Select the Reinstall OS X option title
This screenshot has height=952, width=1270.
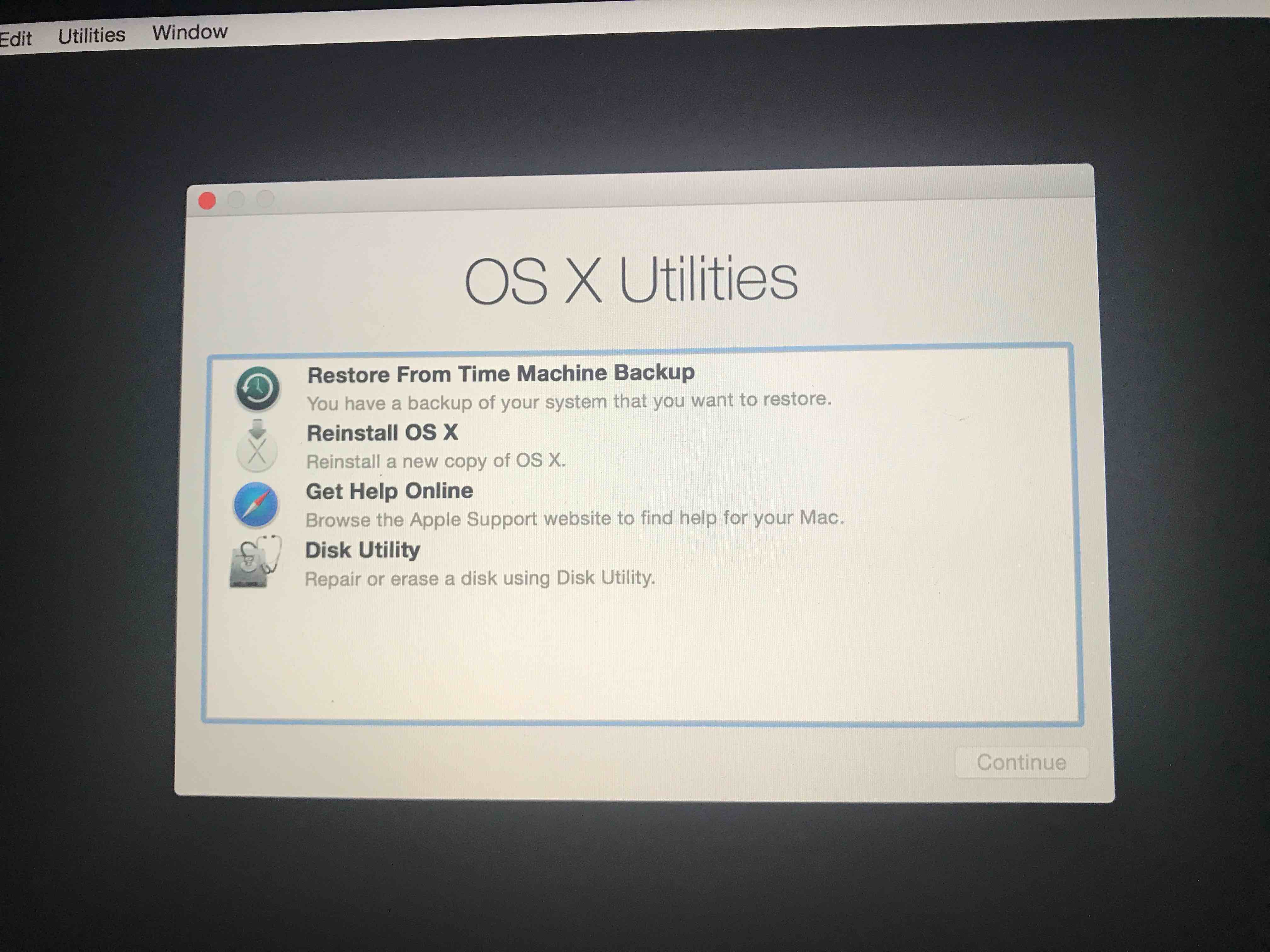(x=382, y=433)
